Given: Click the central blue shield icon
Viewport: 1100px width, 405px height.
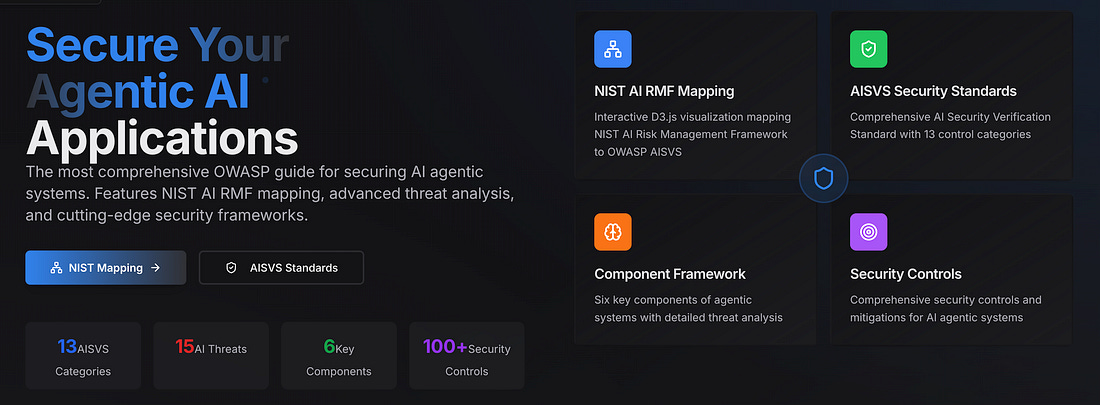Looking at the screenshot, I should pos(824,178).
